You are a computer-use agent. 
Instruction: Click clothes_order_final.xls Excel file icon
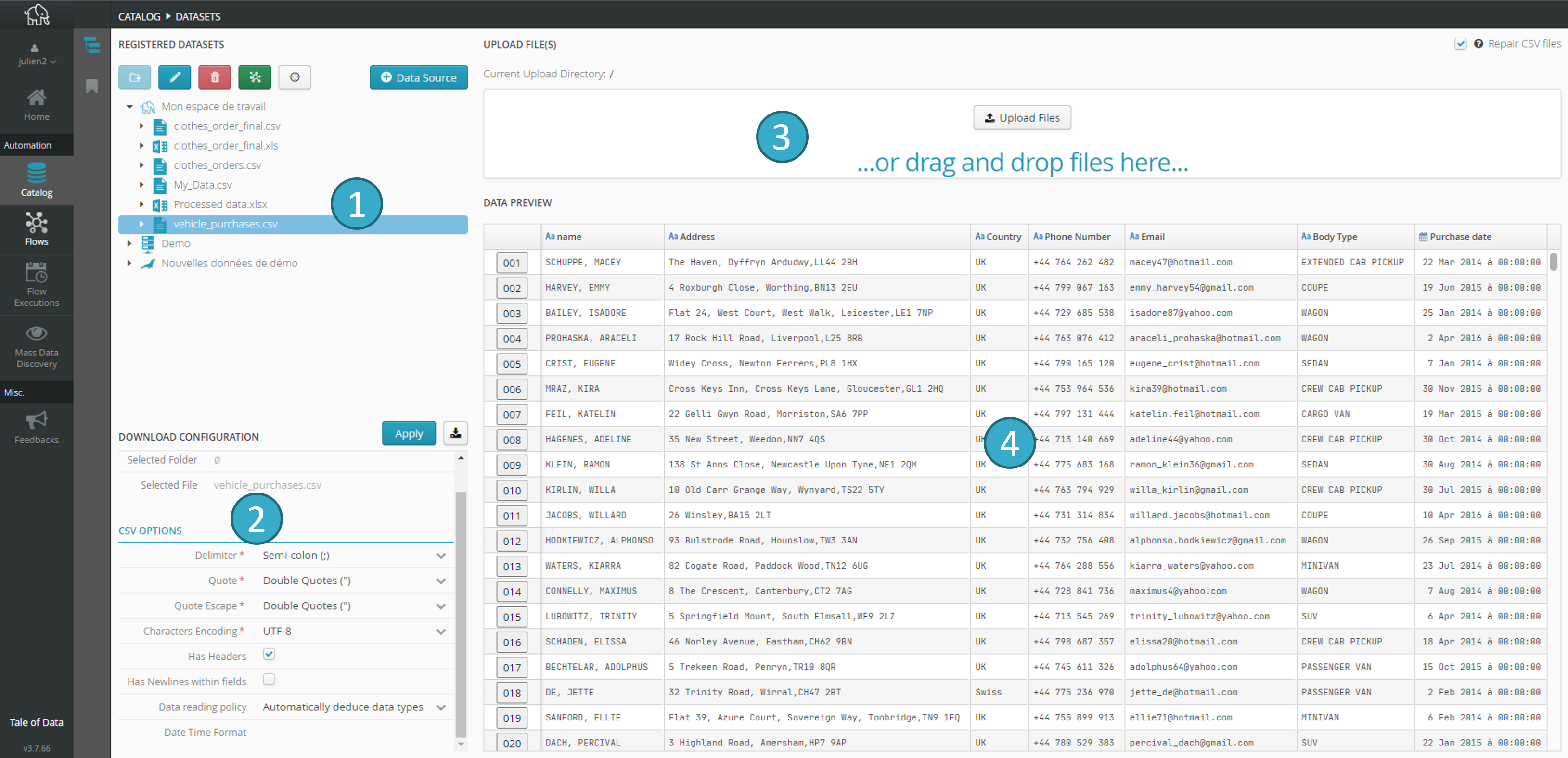160,146
